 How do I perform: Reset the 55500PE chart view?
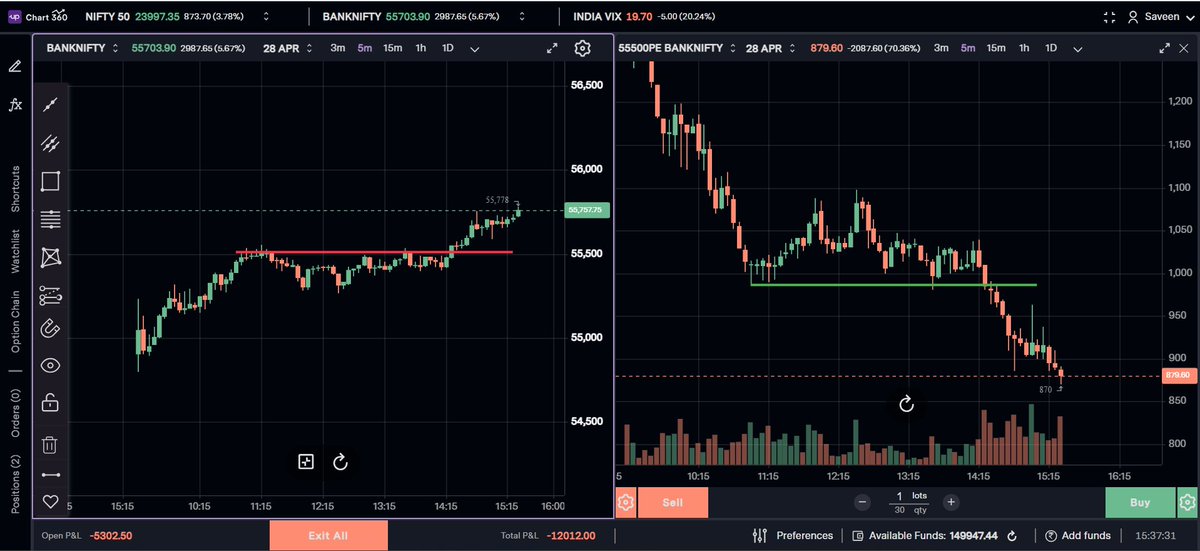[906, 403]
